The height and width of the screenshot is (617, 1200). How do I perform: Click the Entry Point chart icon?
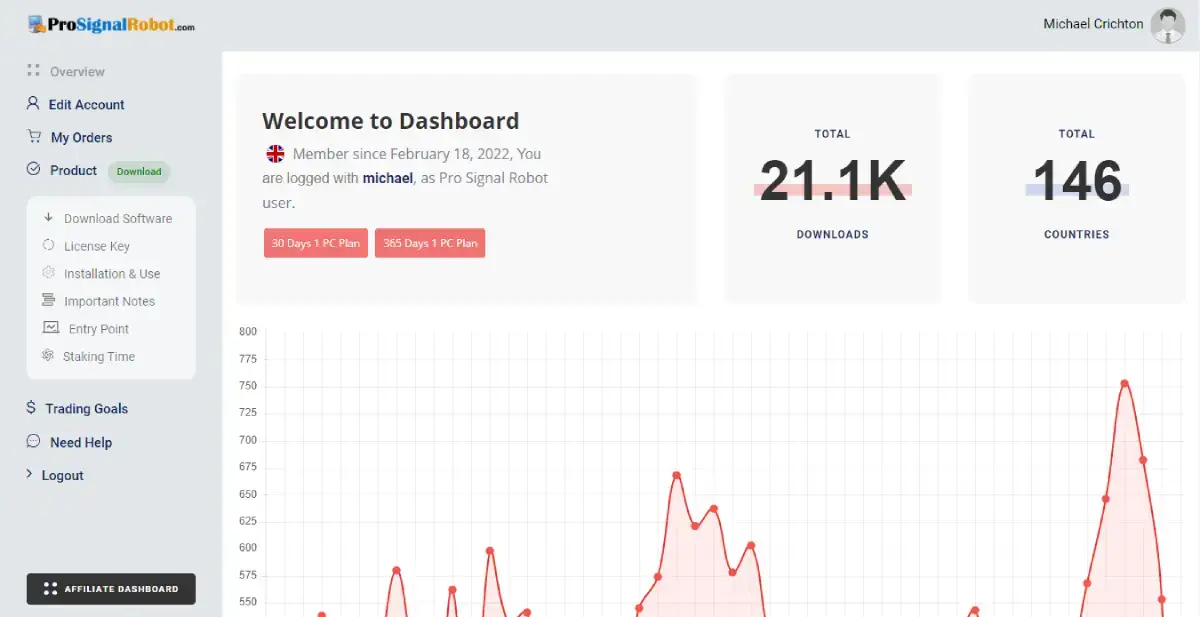pyautogui.click(x=50, y=328)
